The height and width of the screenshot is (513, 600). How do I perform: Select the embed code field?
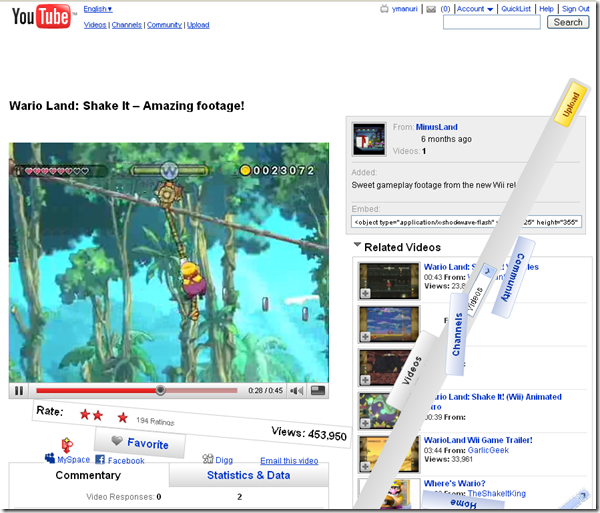click(x=466, y=222)
